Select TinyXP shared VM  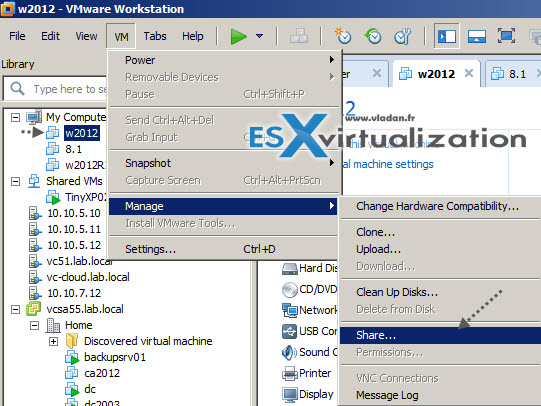click(86, 197)
